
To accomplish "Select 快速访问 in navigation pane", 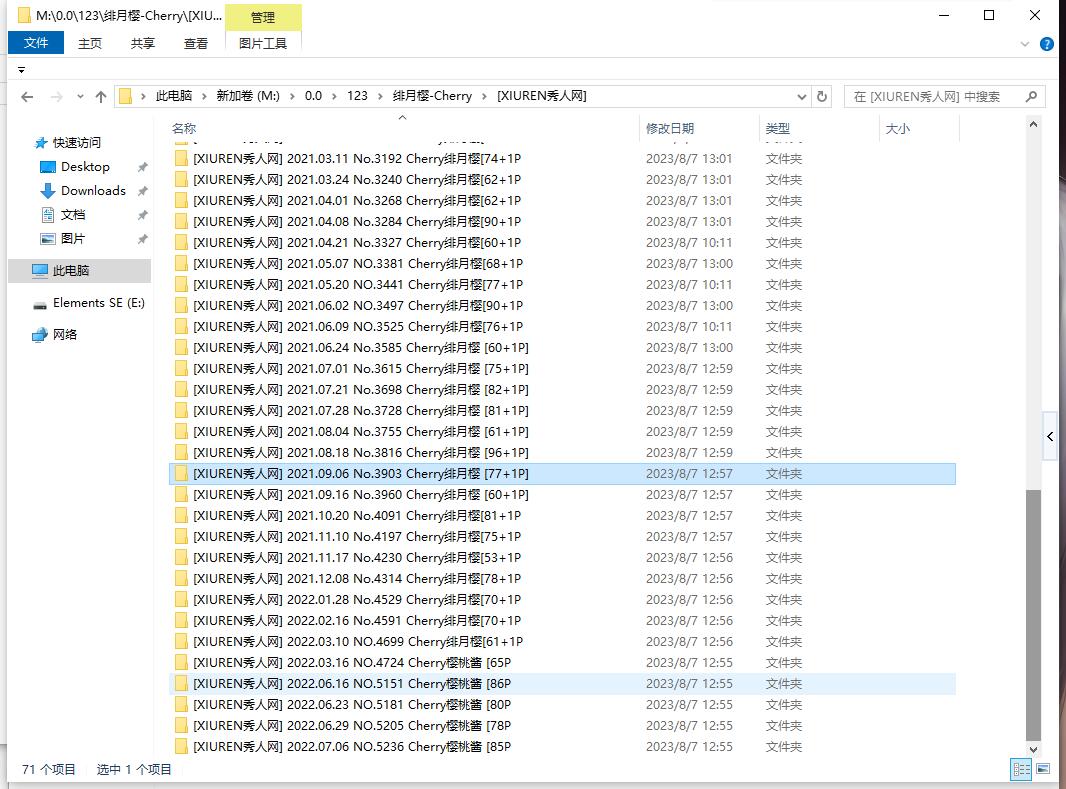I will point(76,142).
